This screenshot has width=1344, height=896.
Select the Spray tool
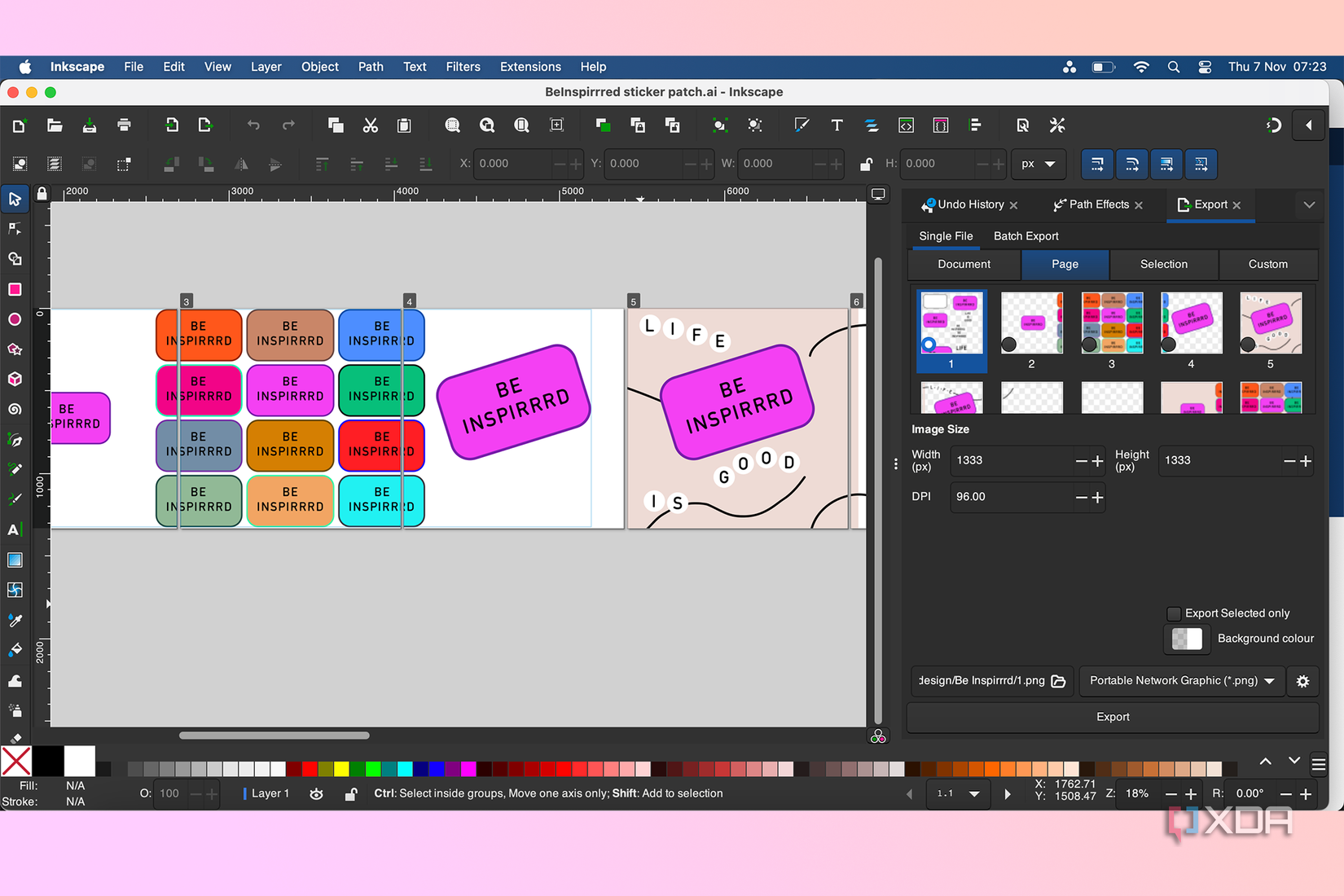(15, 709)
